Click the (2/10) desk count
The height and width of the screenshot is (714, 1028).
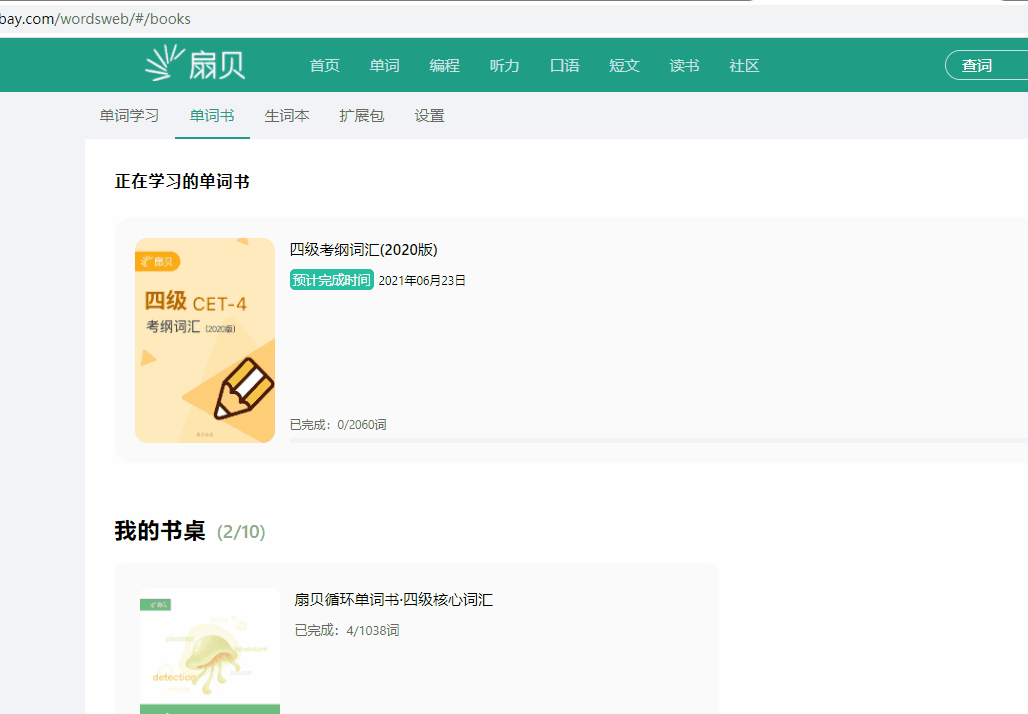(241, 532)
